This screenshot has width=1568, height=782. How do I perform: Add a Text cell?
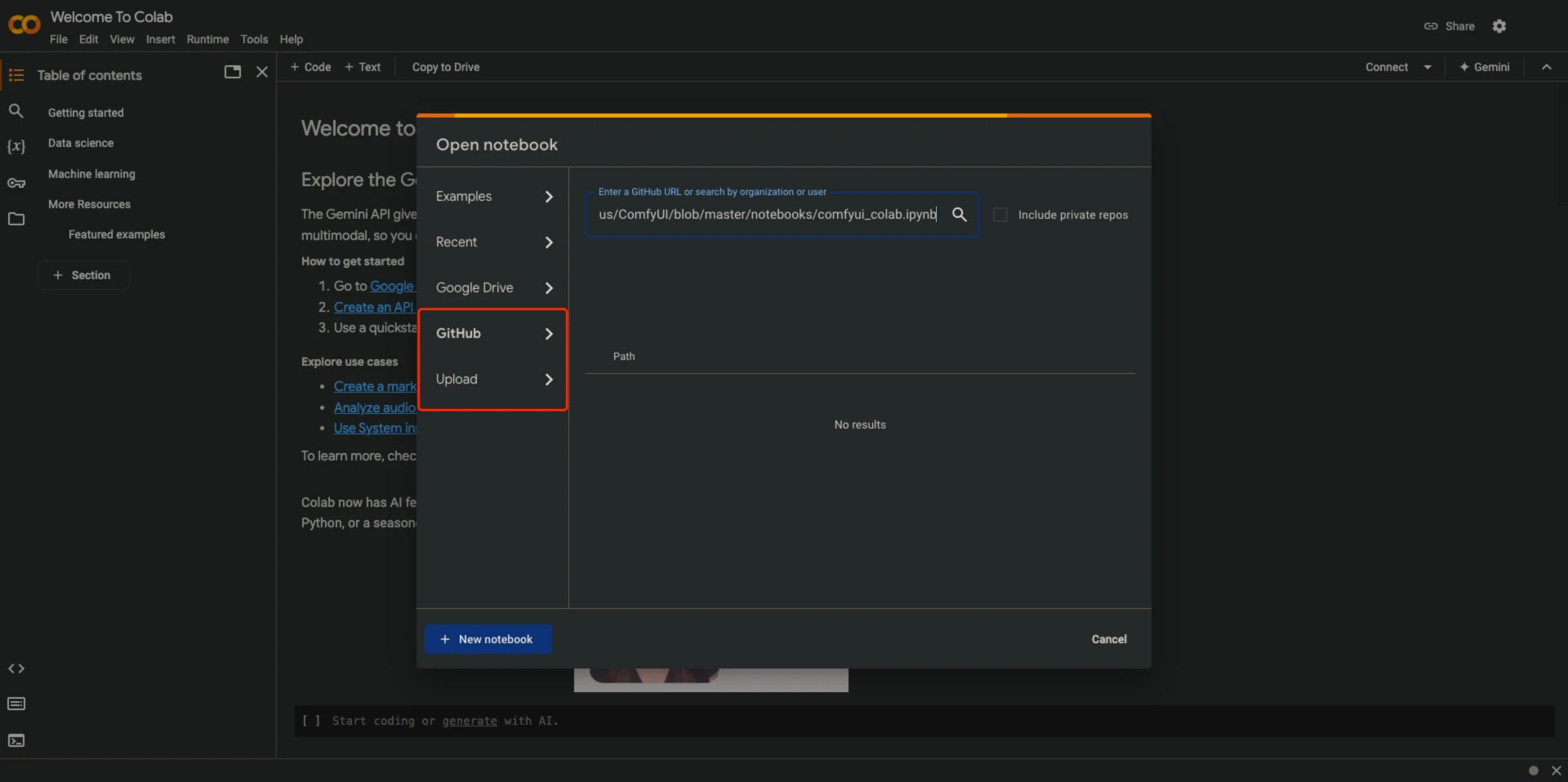tap(363, 67)
